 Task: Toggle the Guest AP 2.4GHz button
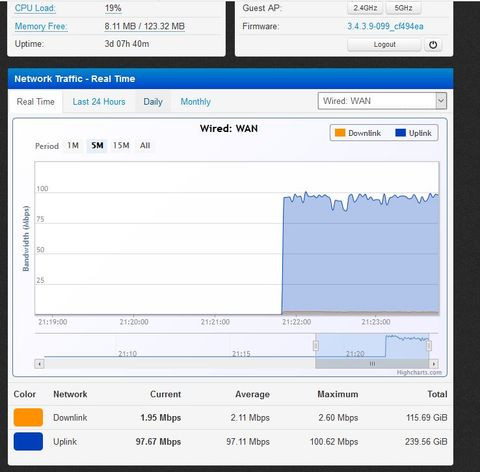[x=365, y=8]
